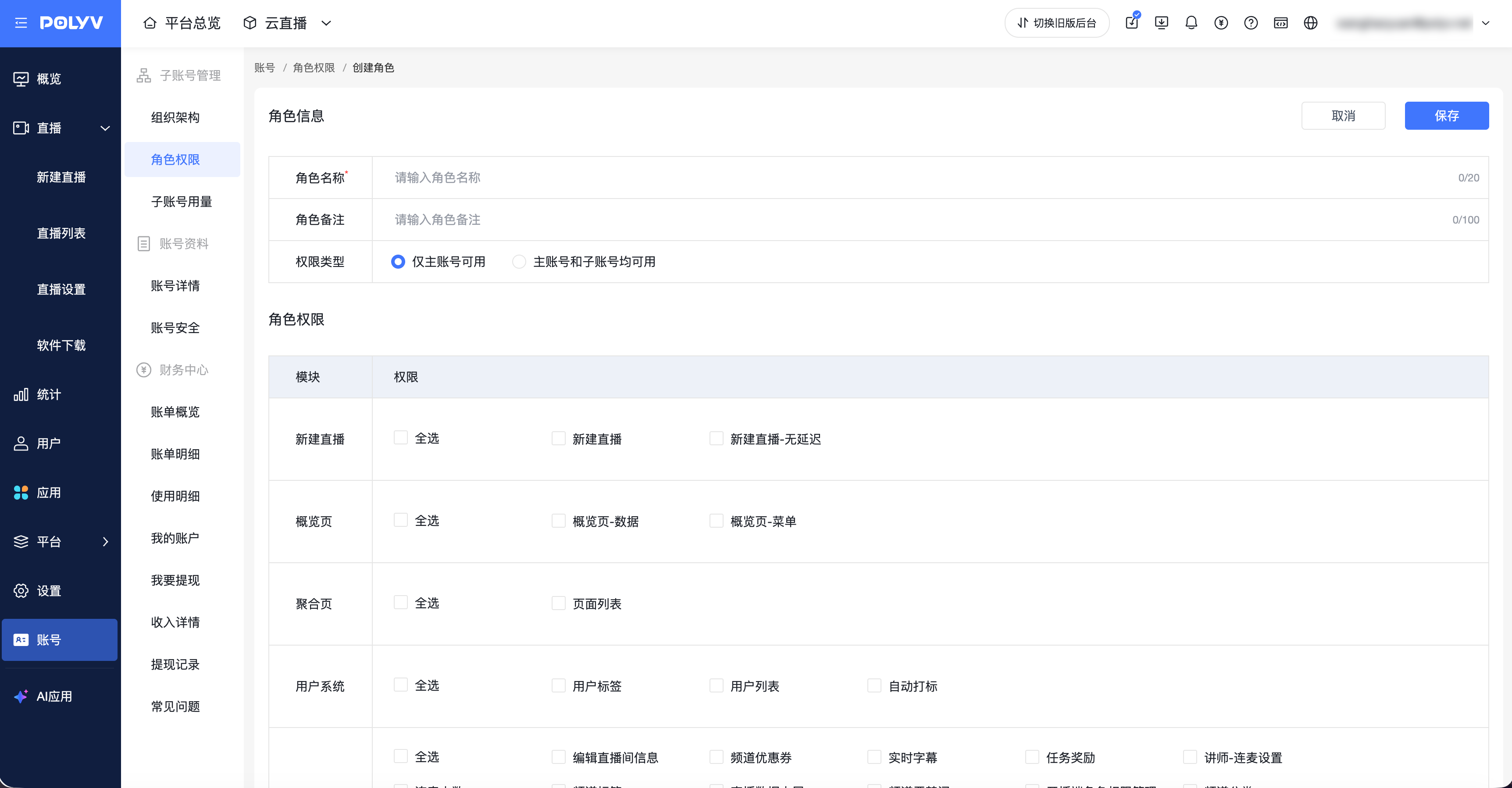Open 新建直播 in the left sidebar

pos(61,177)
